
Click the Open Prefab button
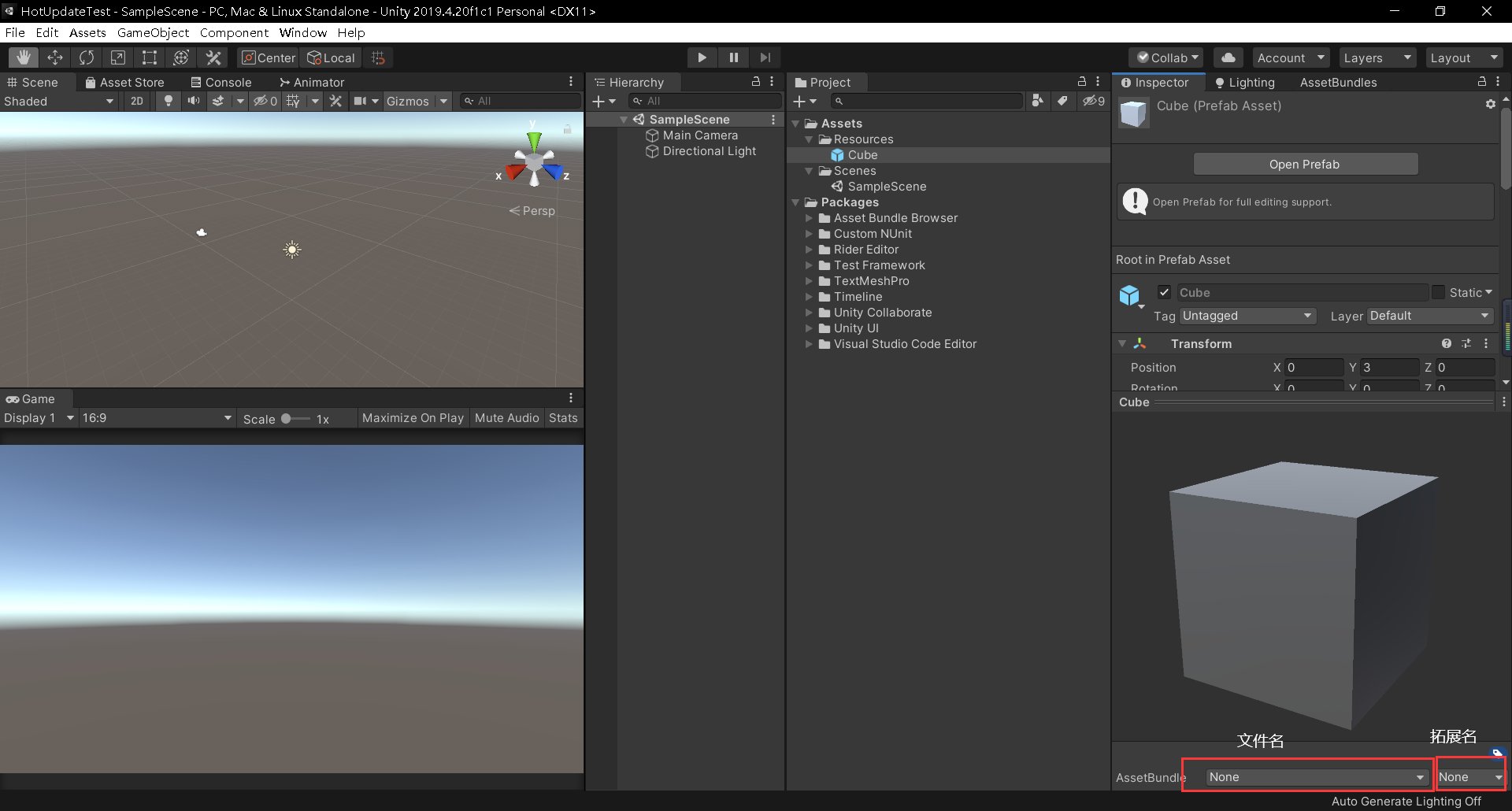[1306, 164]
